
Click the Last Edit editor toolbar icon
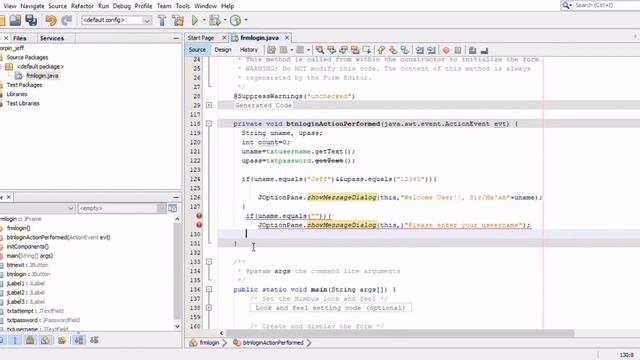click(271, 50)
